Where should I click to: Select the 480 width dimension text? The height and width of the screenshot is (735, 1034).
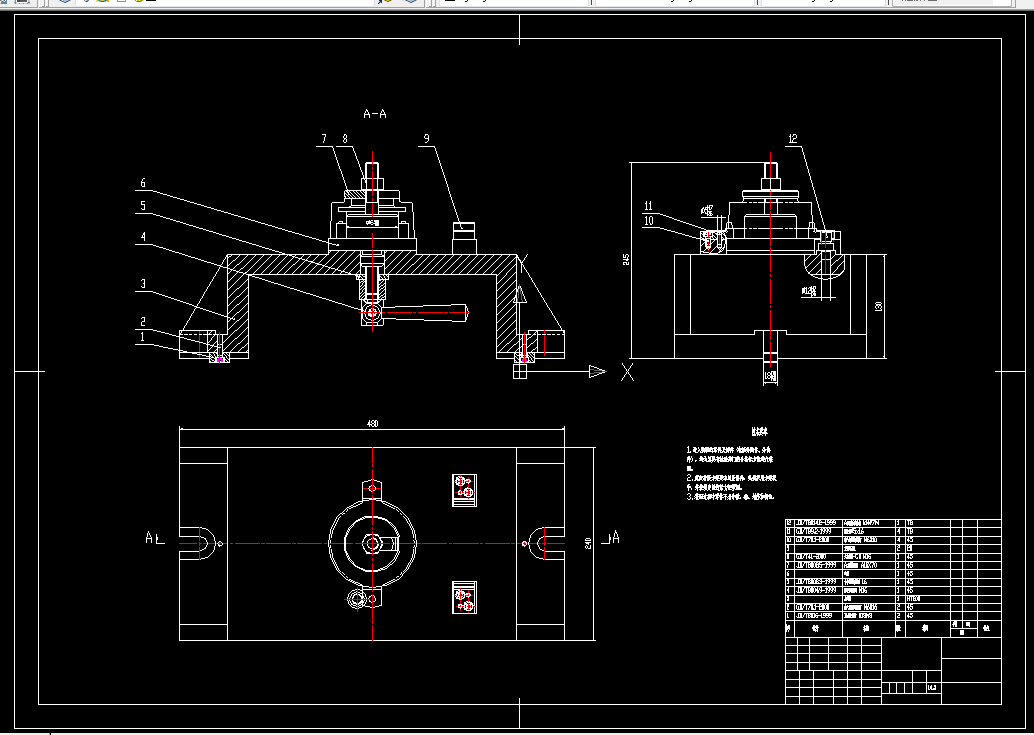[x=372, y=424]
